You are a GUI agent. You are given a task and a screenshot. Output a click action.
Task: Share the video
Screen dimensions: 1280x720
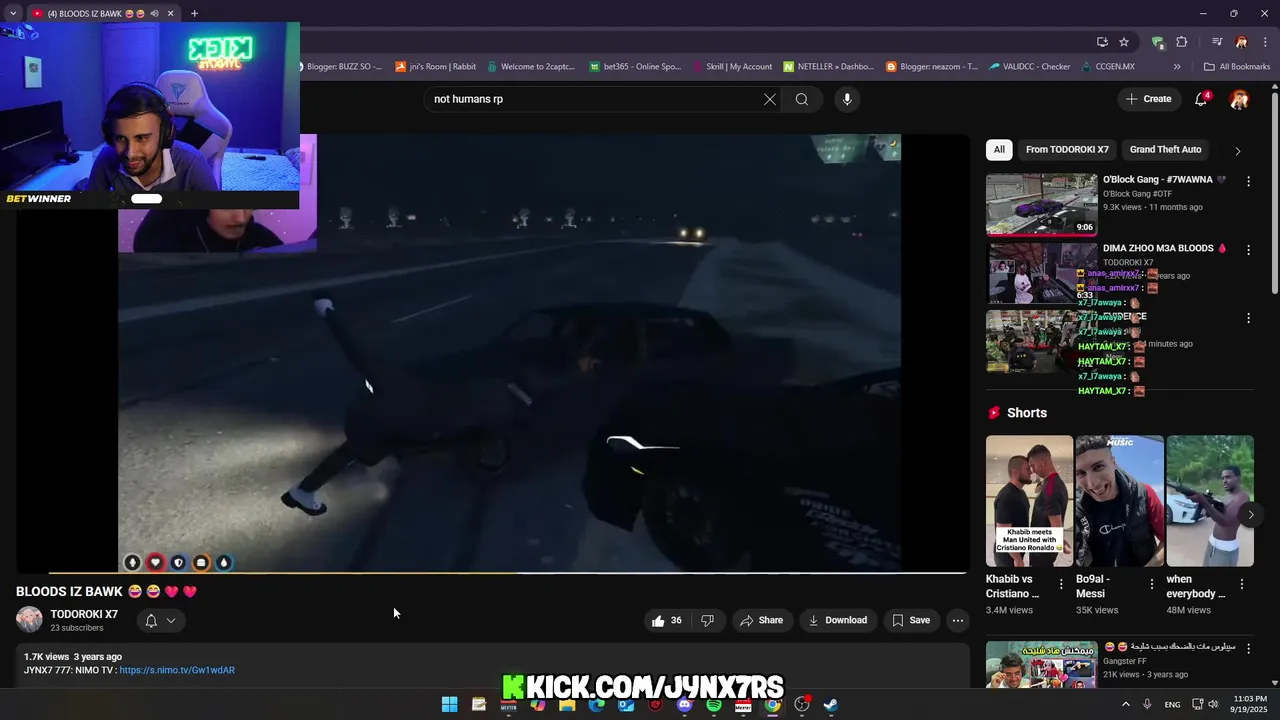point(761,620)
